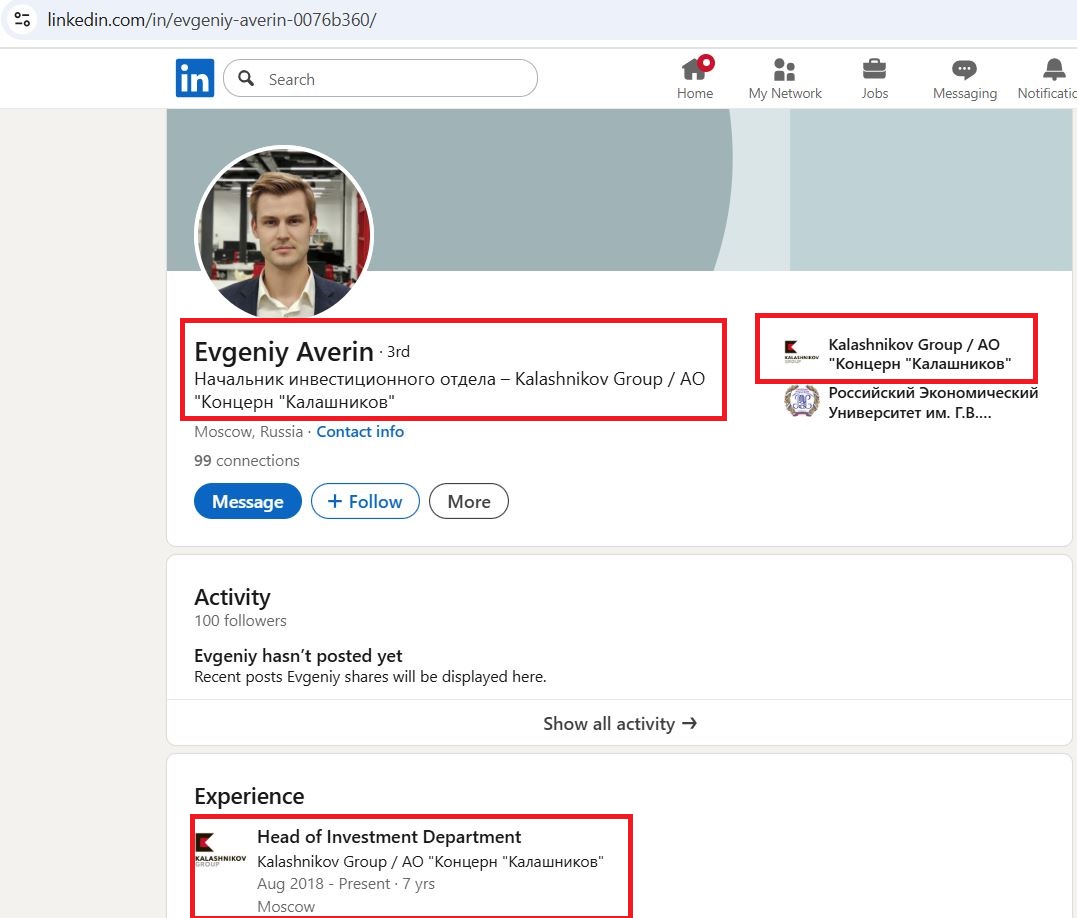1077x918 pixels.
Task: Send a message with the Message button
Action: (x=248, y=501)
